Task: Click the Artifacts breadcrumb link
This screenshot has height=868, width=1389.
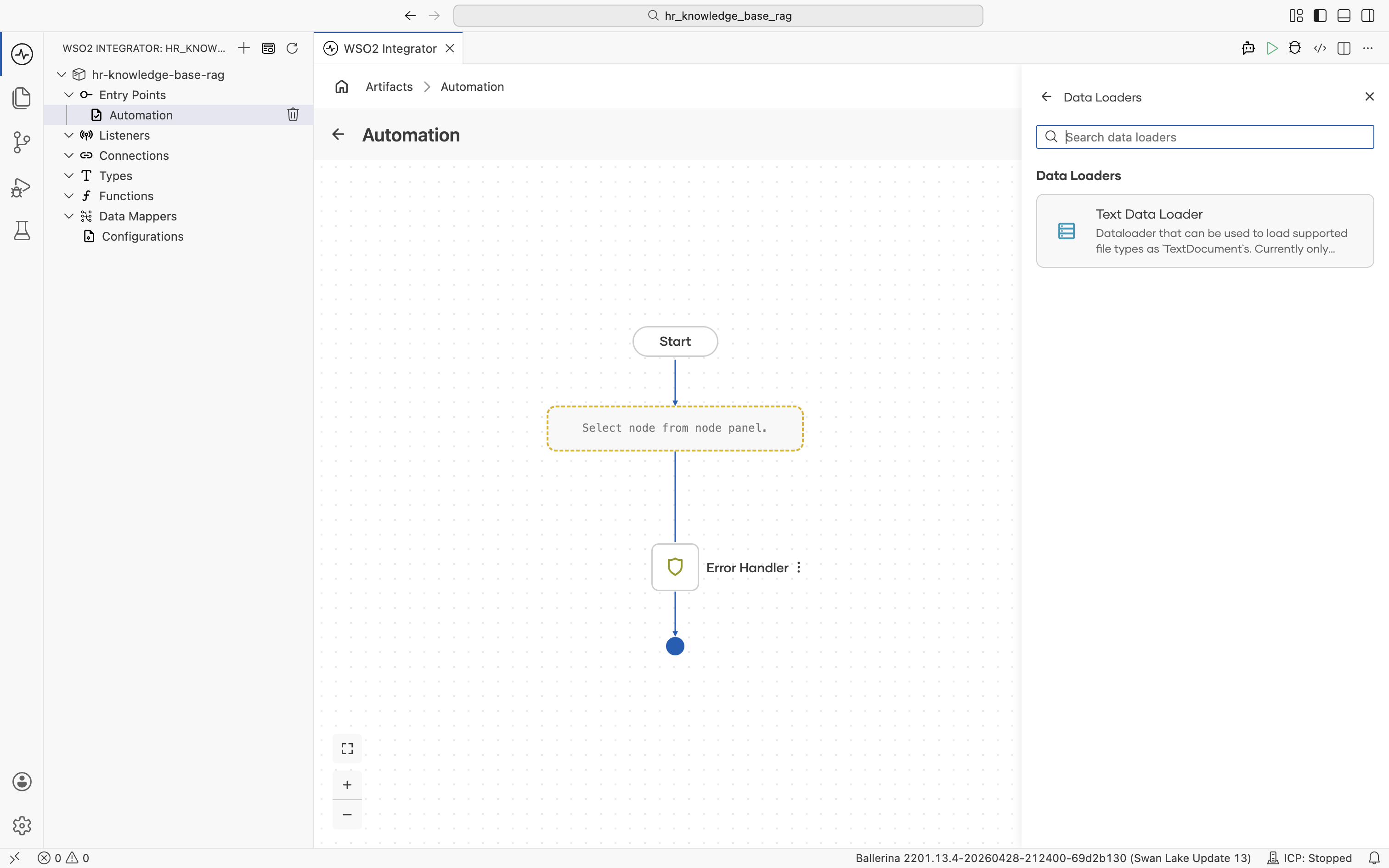Action: [389, 87]
